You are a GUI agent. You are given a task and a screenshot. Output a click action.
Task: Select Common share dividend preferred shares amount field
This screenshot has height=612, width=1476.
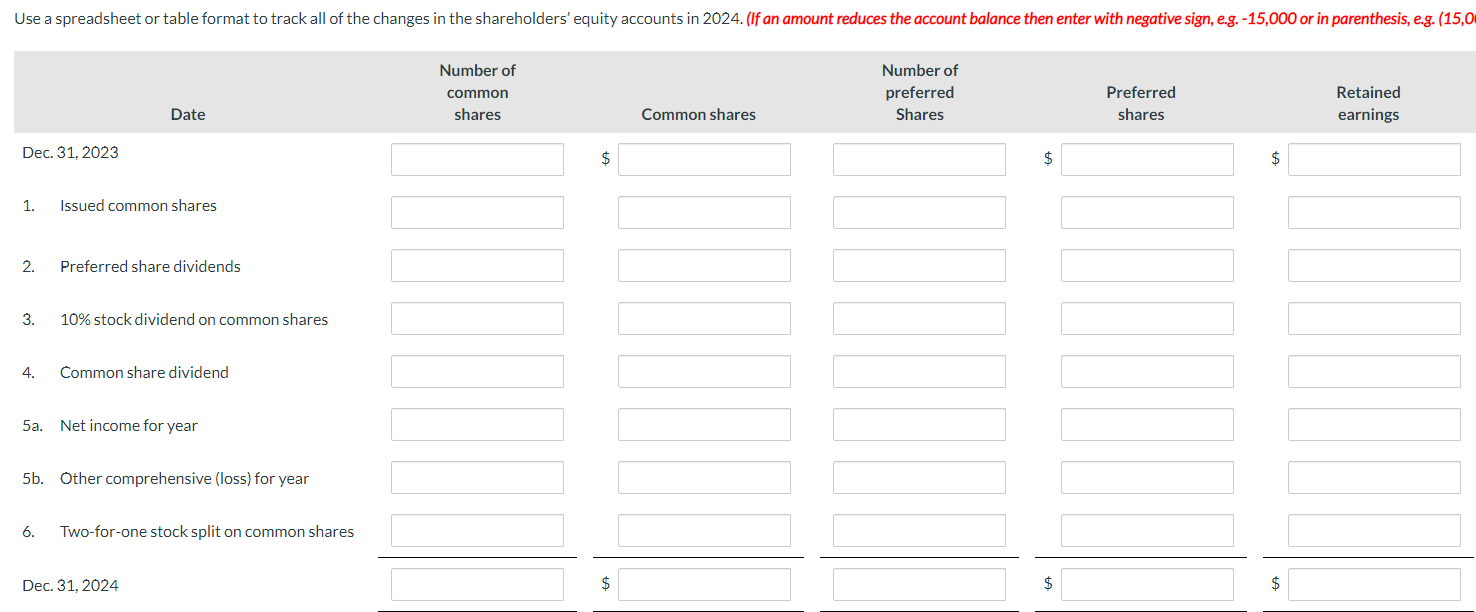tap(1147, 371)
